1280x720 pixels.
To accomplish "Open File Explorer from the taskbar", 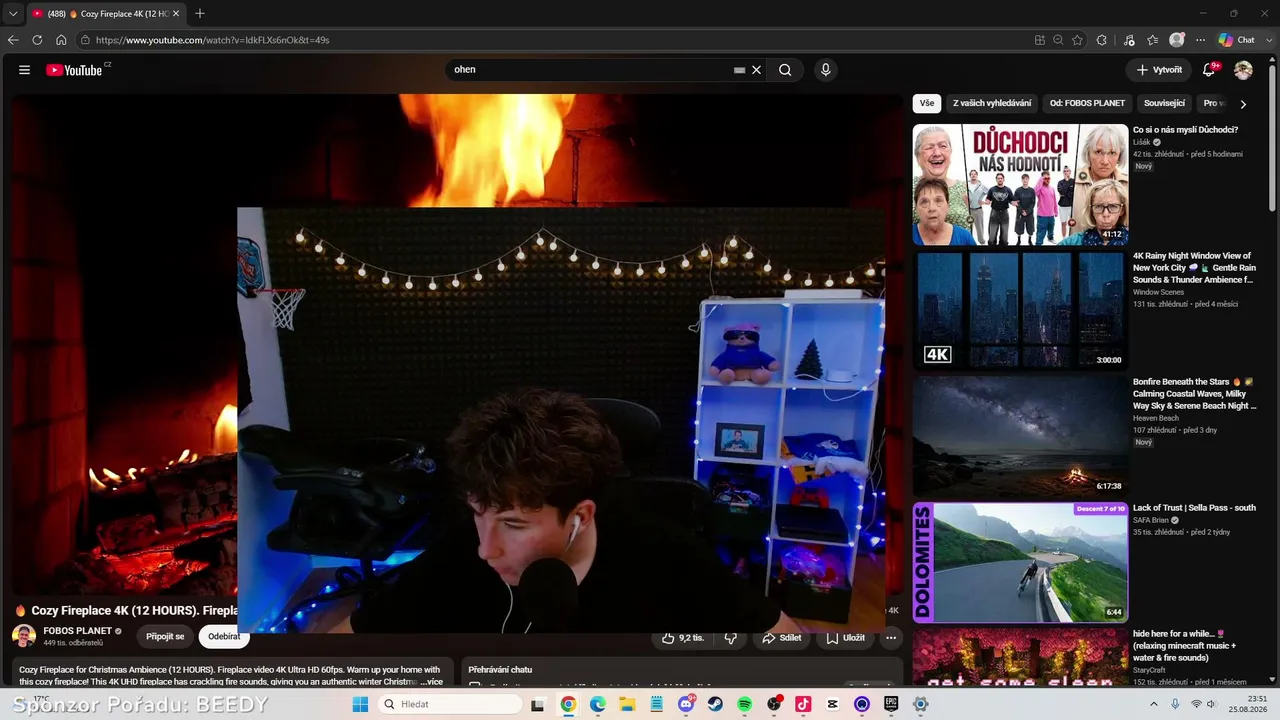I will click(x=627, y=704).
